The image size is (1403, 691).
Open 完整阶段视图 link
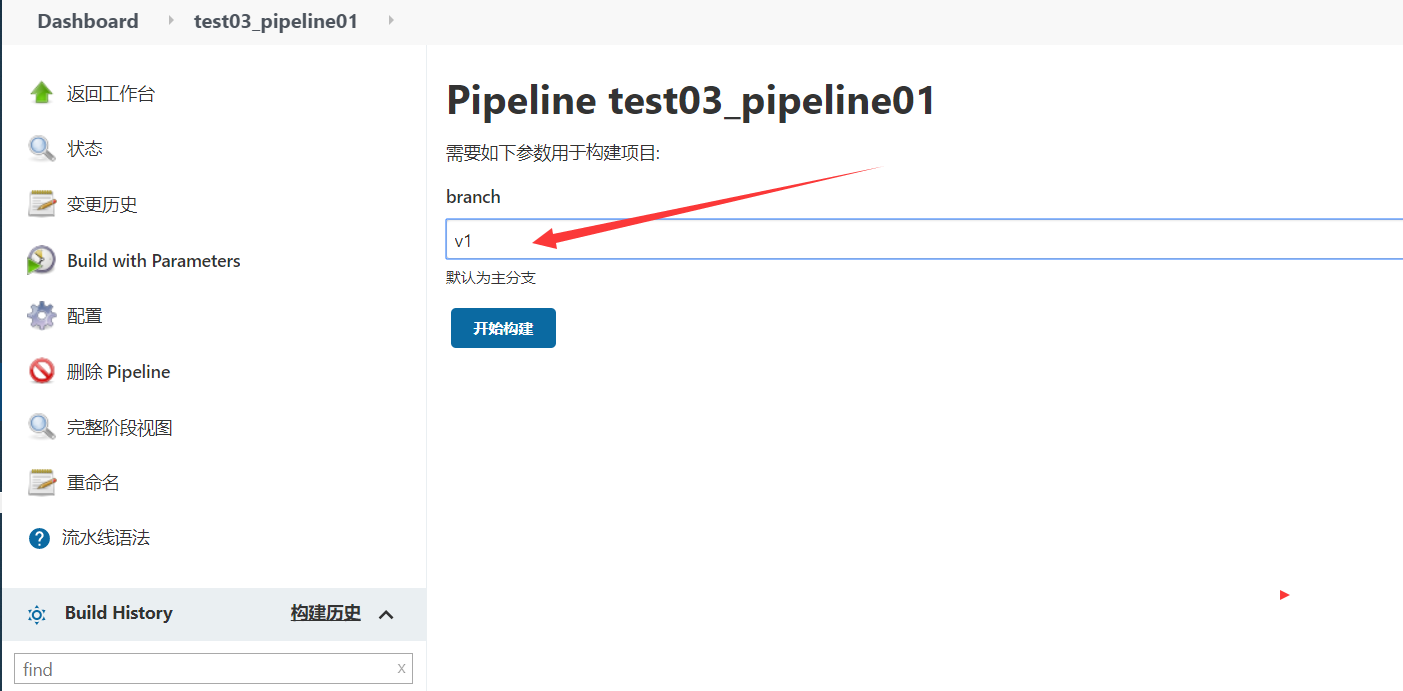coord(120,427)
